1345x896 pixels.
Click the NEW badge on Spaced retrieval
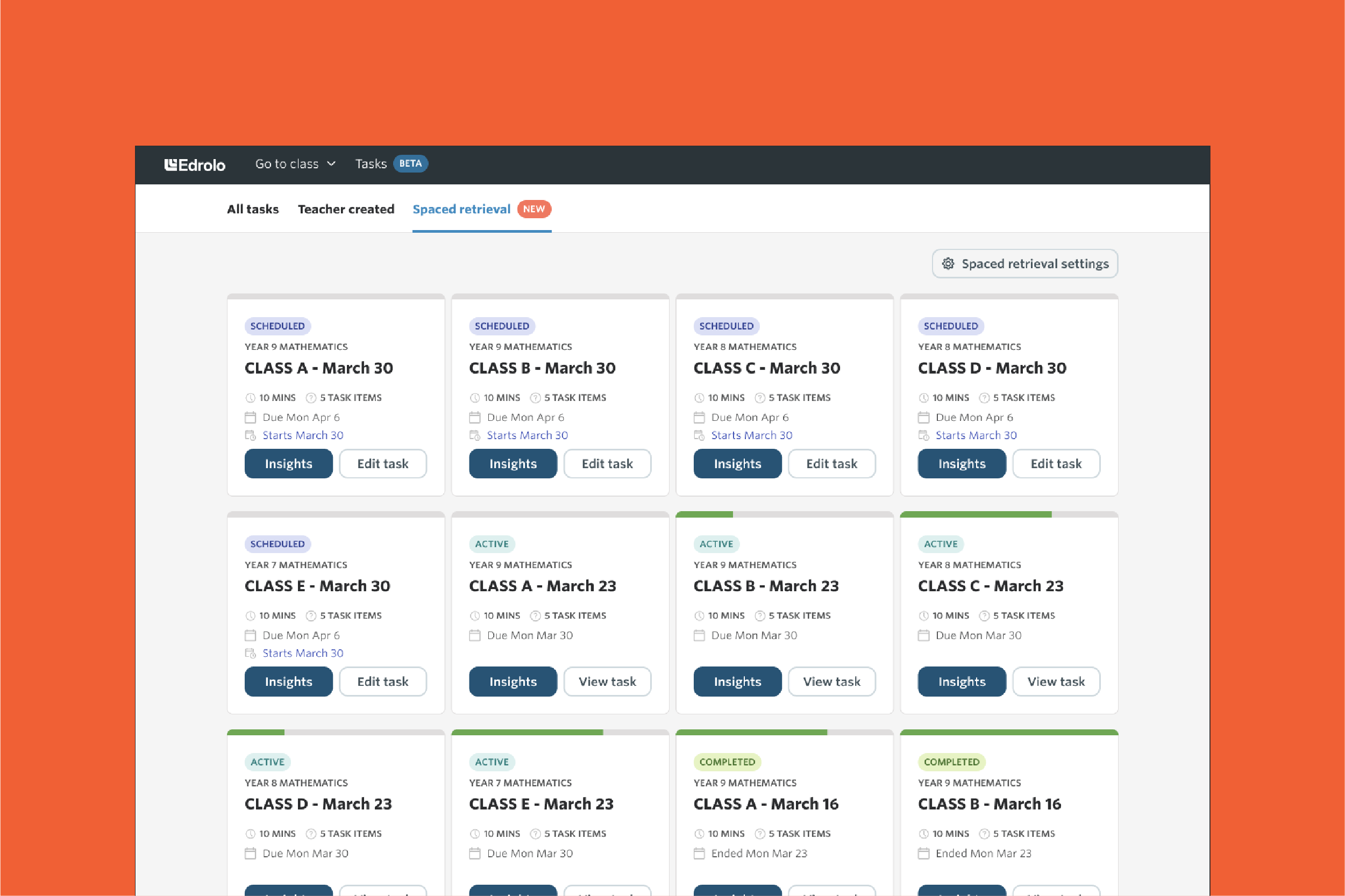coord(533,209)
